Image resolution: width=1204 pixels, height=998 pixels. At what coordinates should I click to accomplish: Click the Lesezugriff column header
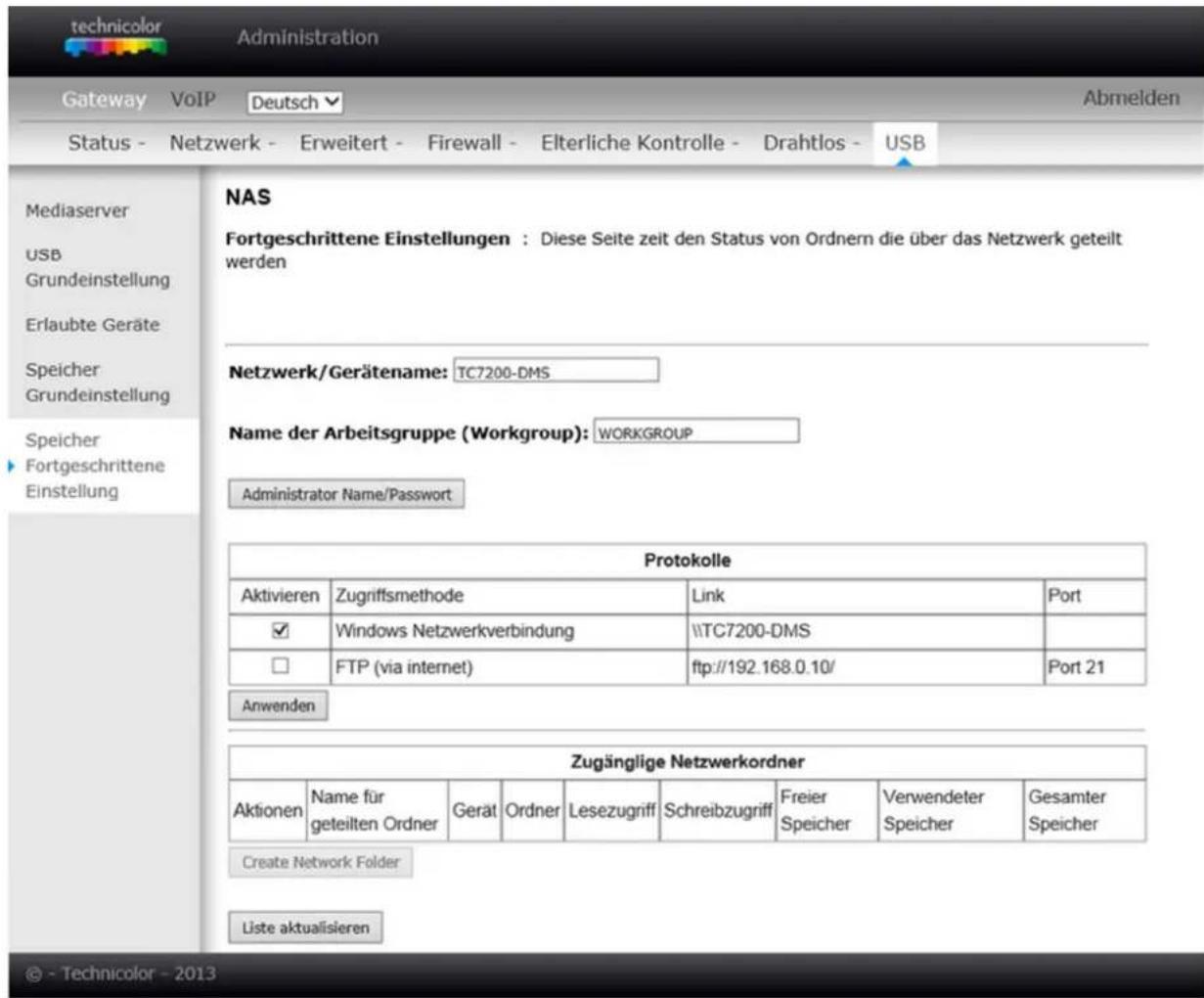click(x=612, y=811)
